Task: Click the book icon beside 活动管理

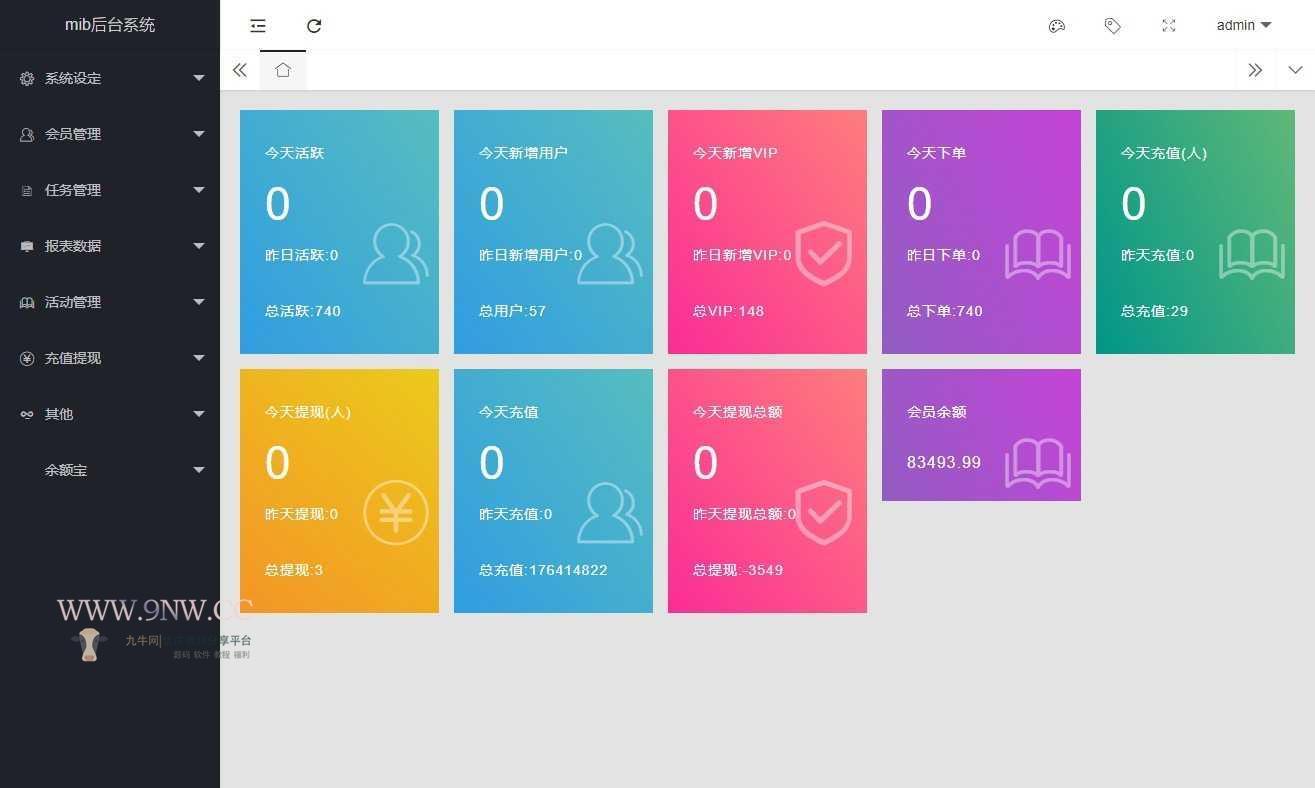Action: pyautogui.click(x=27, y=302)
